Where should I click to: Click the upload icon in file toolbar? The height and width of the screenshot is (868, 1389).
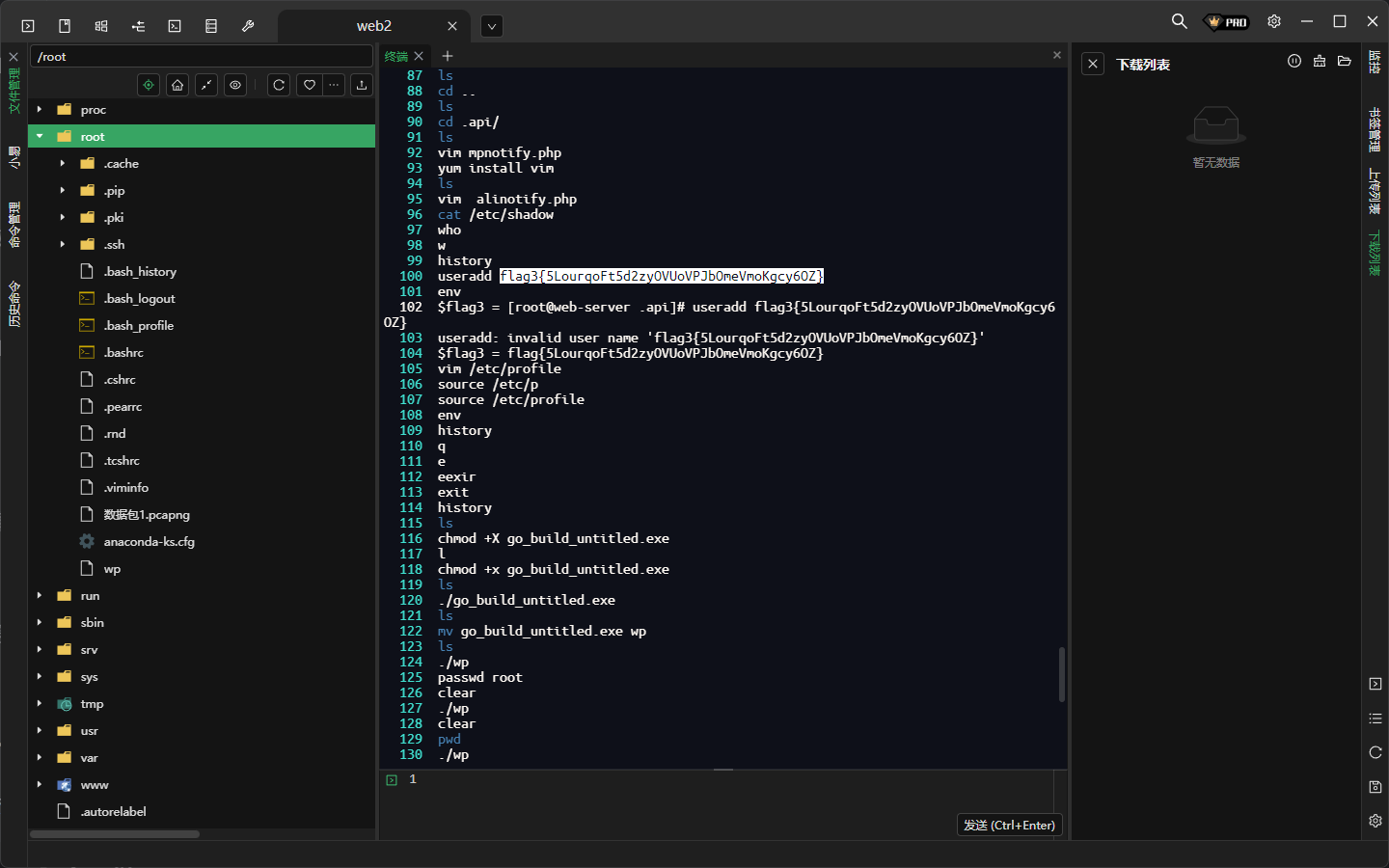pos(362,85)
